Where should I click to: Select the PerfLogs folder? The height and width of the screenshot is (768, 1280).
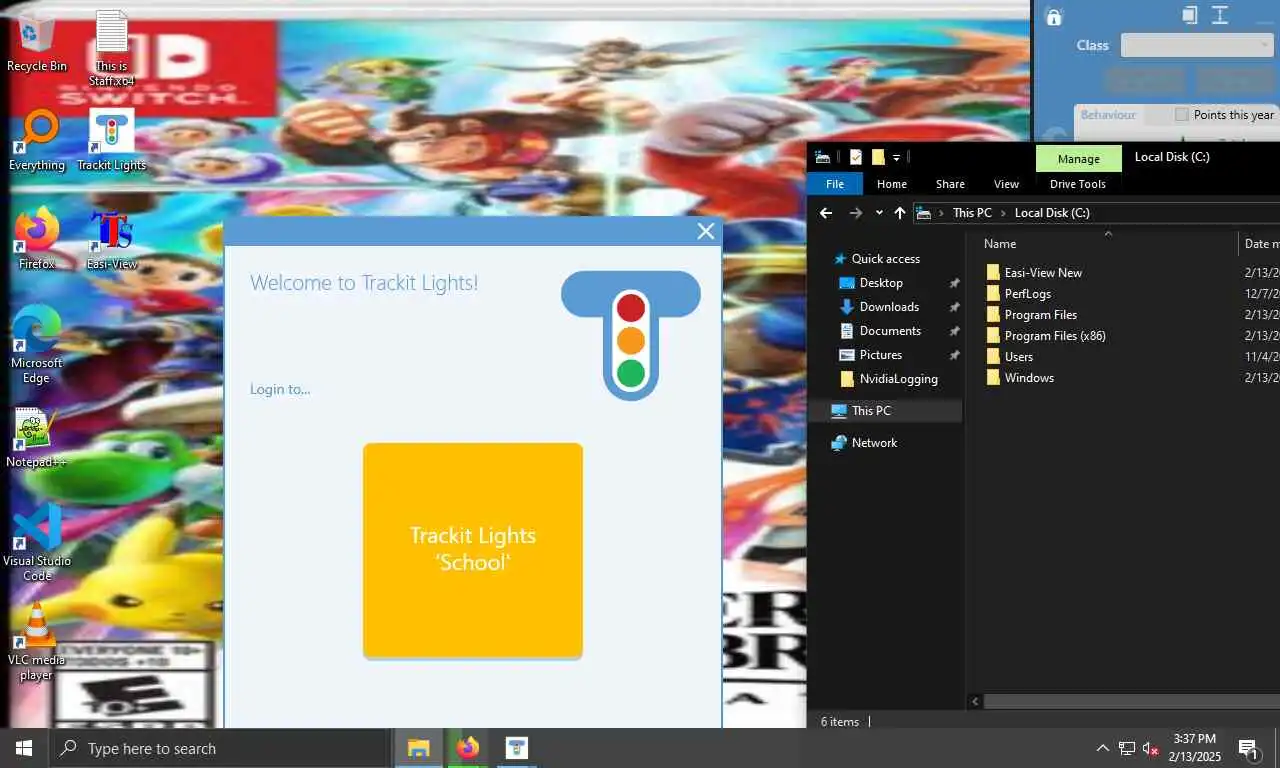tap(1028, 294)
